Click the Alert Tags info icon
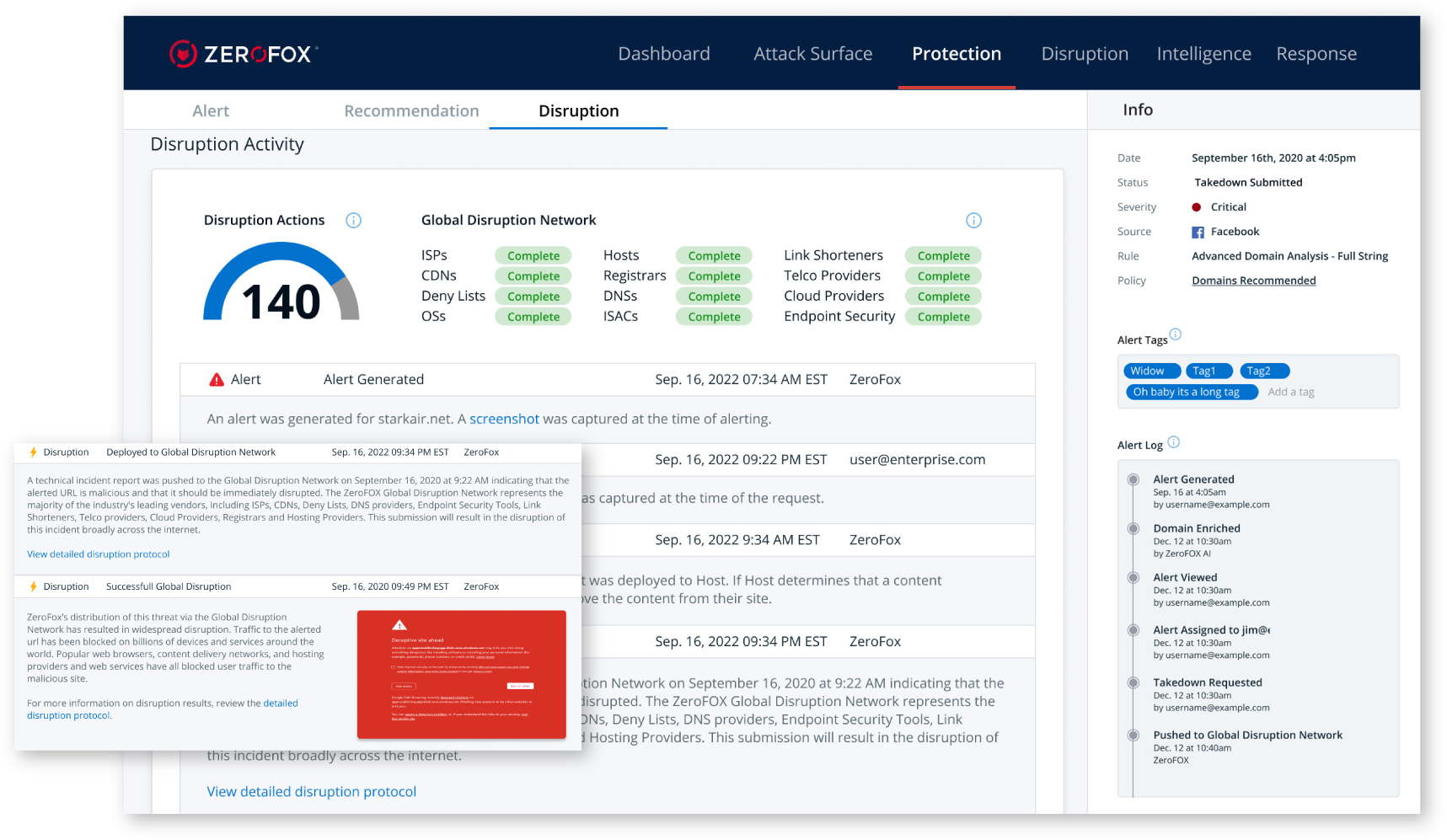This screenshot has width=1447, height=840. pos(1176,334)
